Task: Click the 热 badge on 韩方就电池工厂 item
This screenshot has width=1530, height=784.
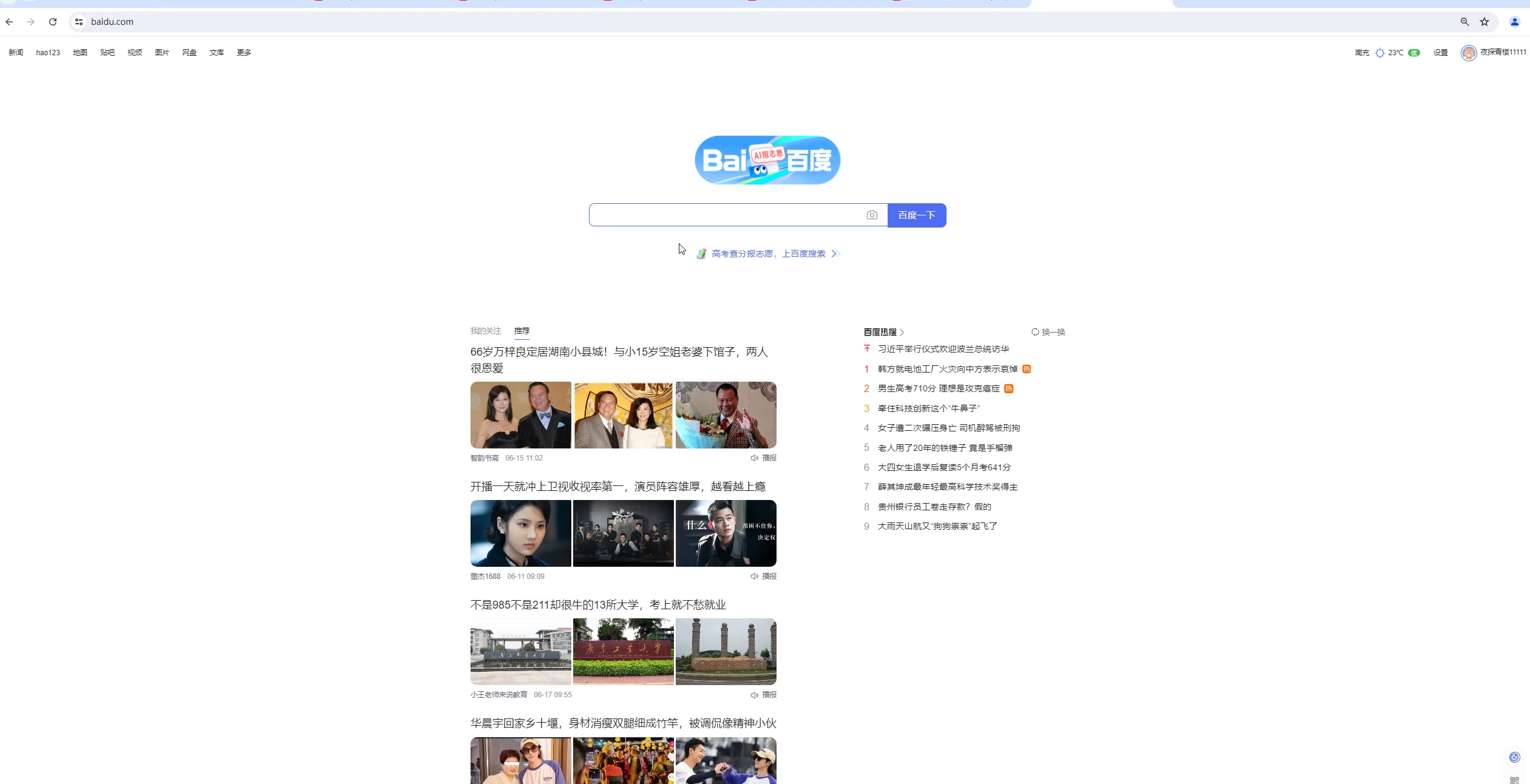Action: tap(1026, 369)
